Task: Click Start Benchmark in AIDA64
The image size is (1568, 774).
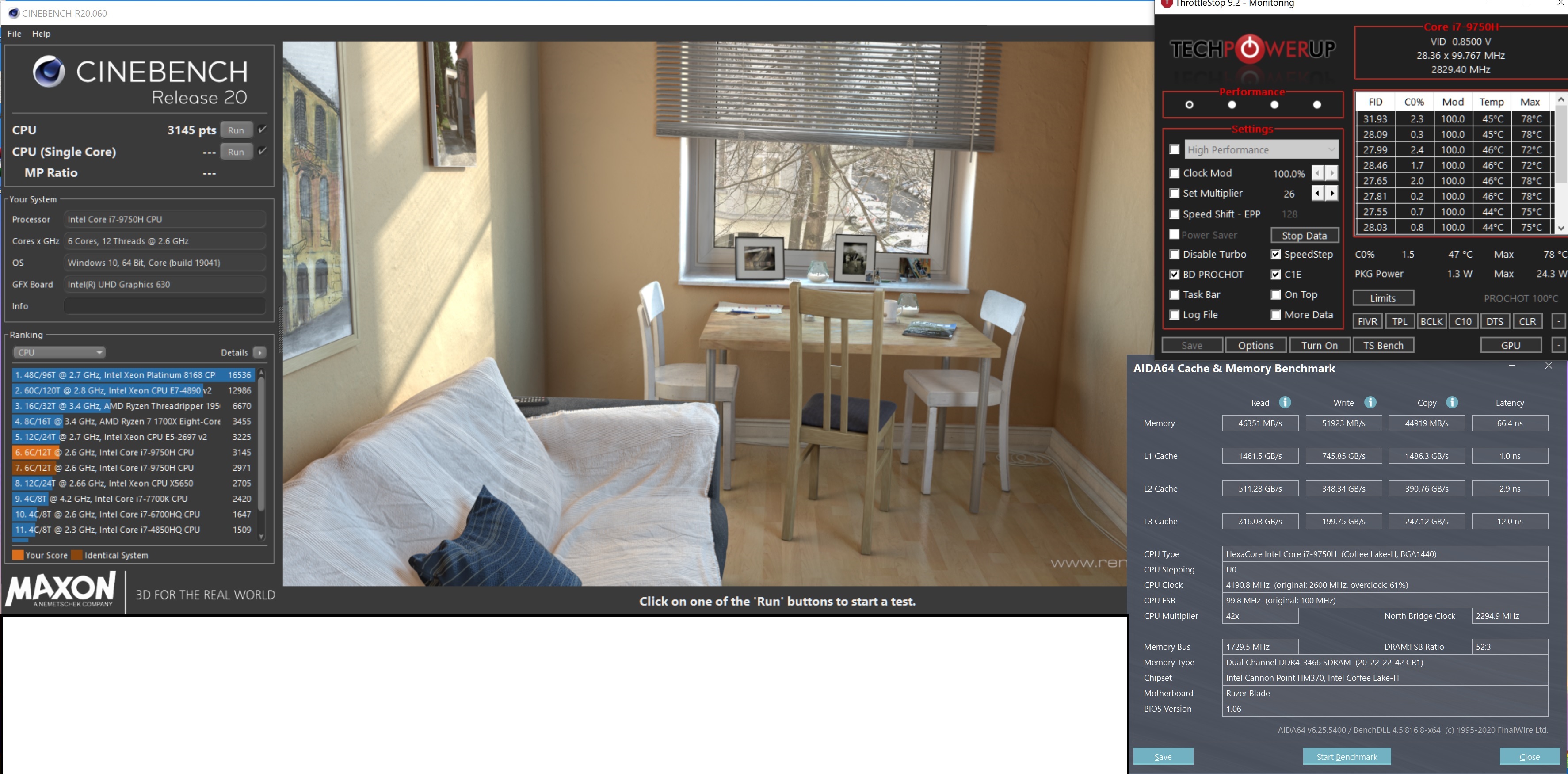Action: pos(1347,756)
